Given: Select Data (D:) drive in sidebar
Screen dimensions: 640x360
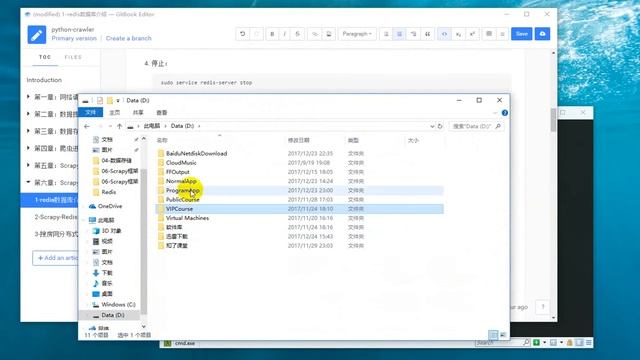Looking at the screenshot, I should coord(113,315).
